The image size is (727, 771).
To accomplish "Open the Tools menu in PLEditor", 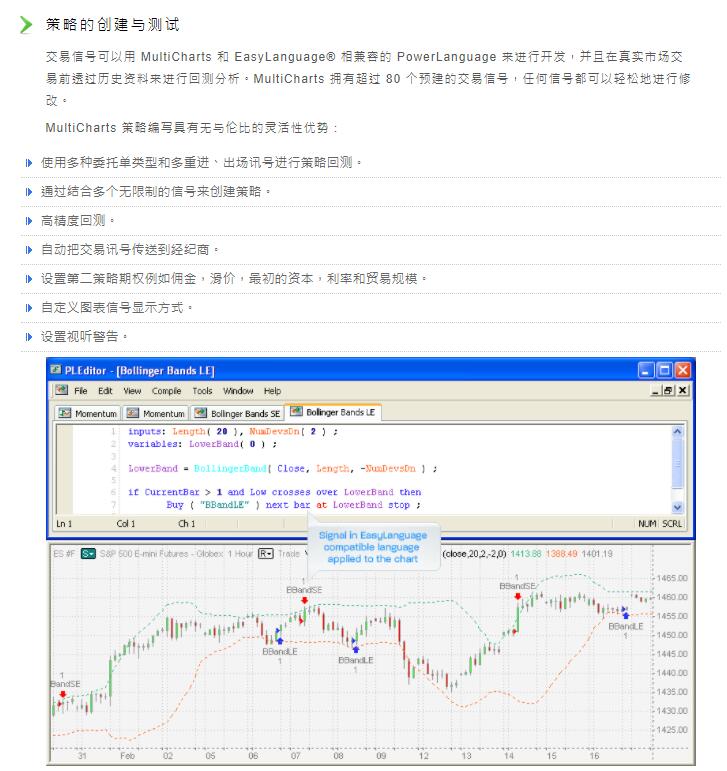I will [202, 391].
